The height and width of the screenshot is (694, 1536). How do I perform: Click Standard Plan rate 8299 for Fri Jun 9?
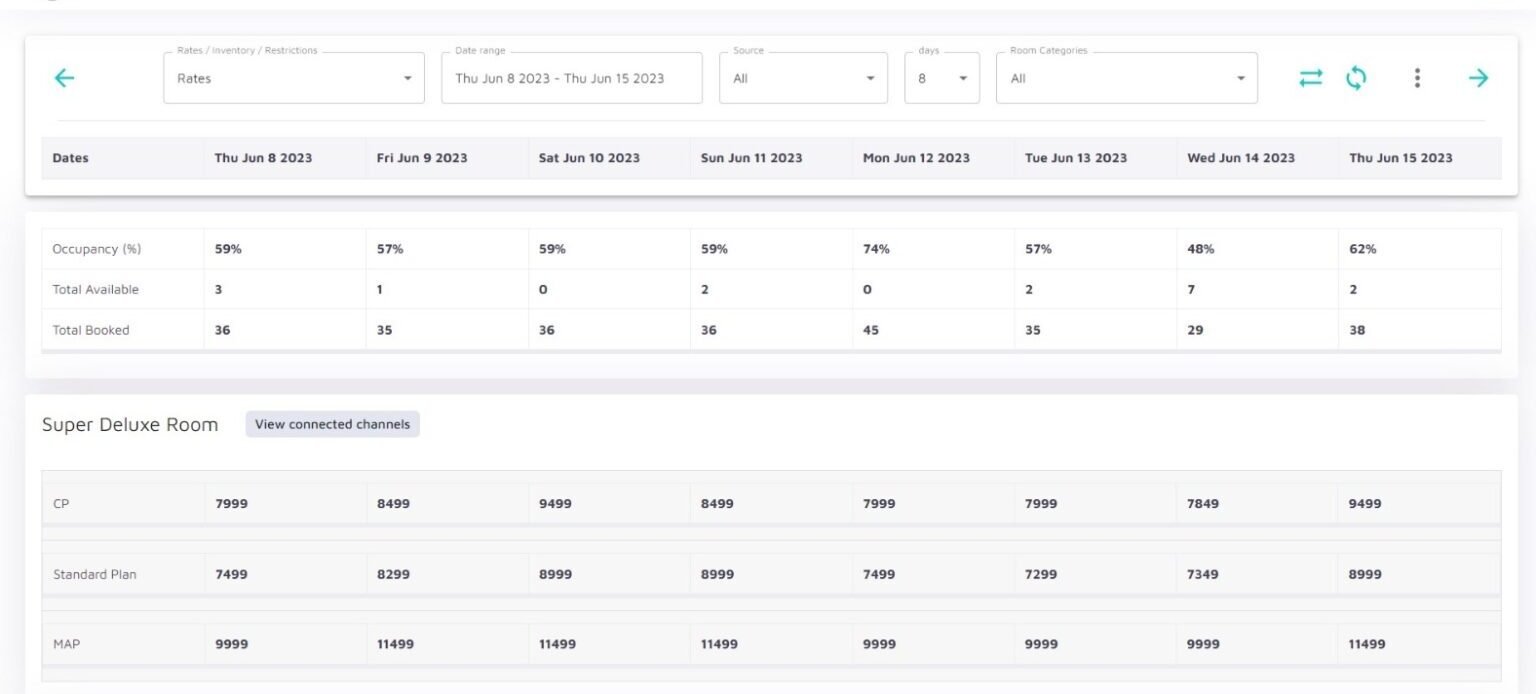coord(393,575)
